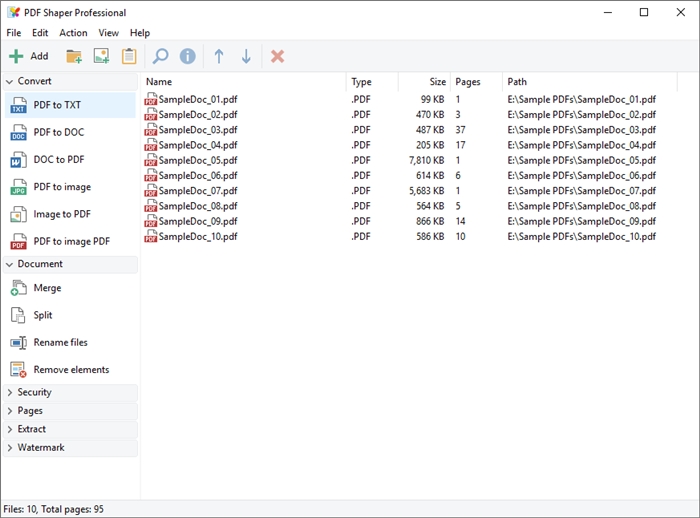
Task: Maximize the PDF Shaper window
Action: pos(644,13)
